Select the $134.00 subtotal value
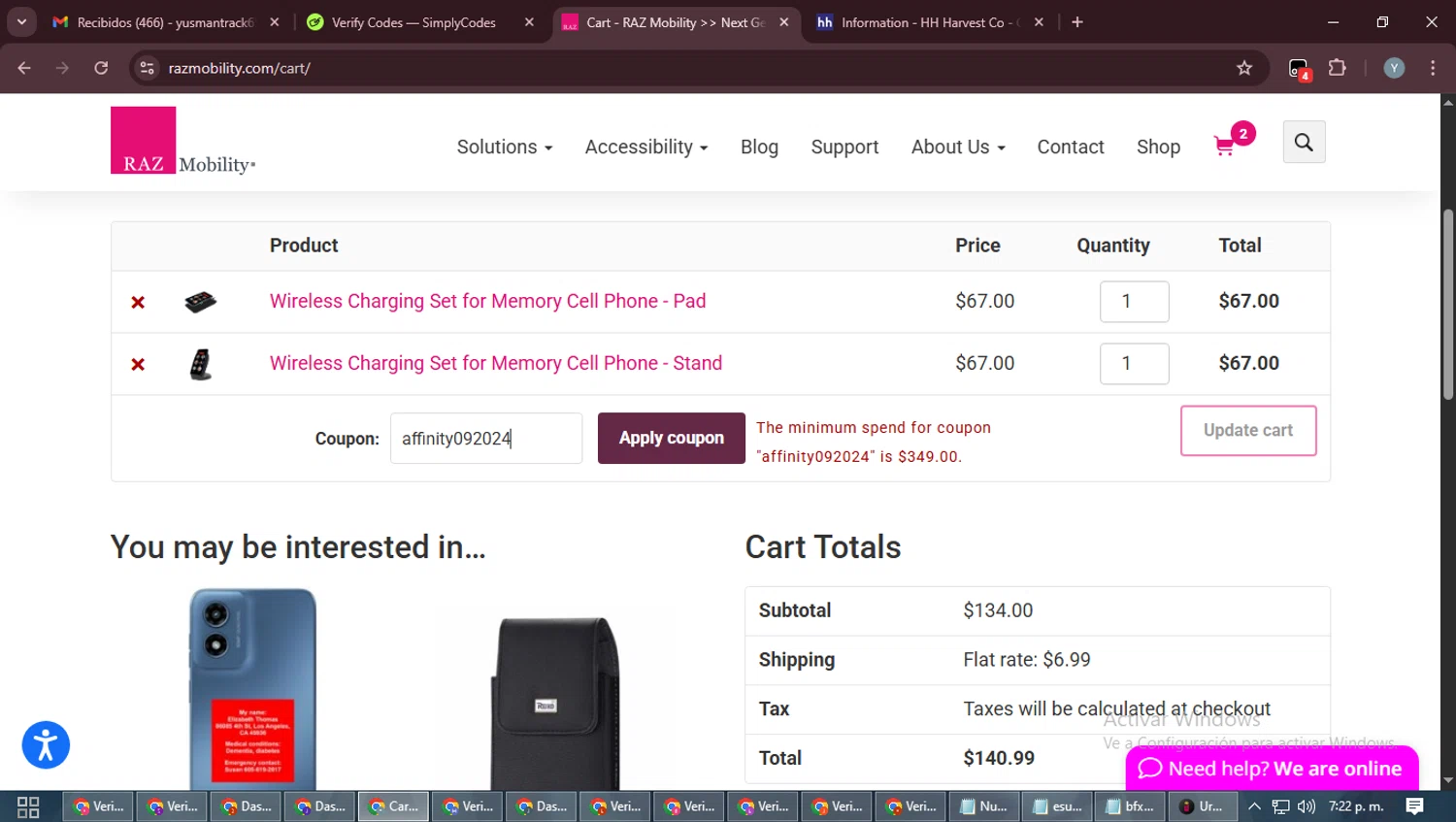The height and width of the screenshot is (822, 1456). tap(998, 610)
